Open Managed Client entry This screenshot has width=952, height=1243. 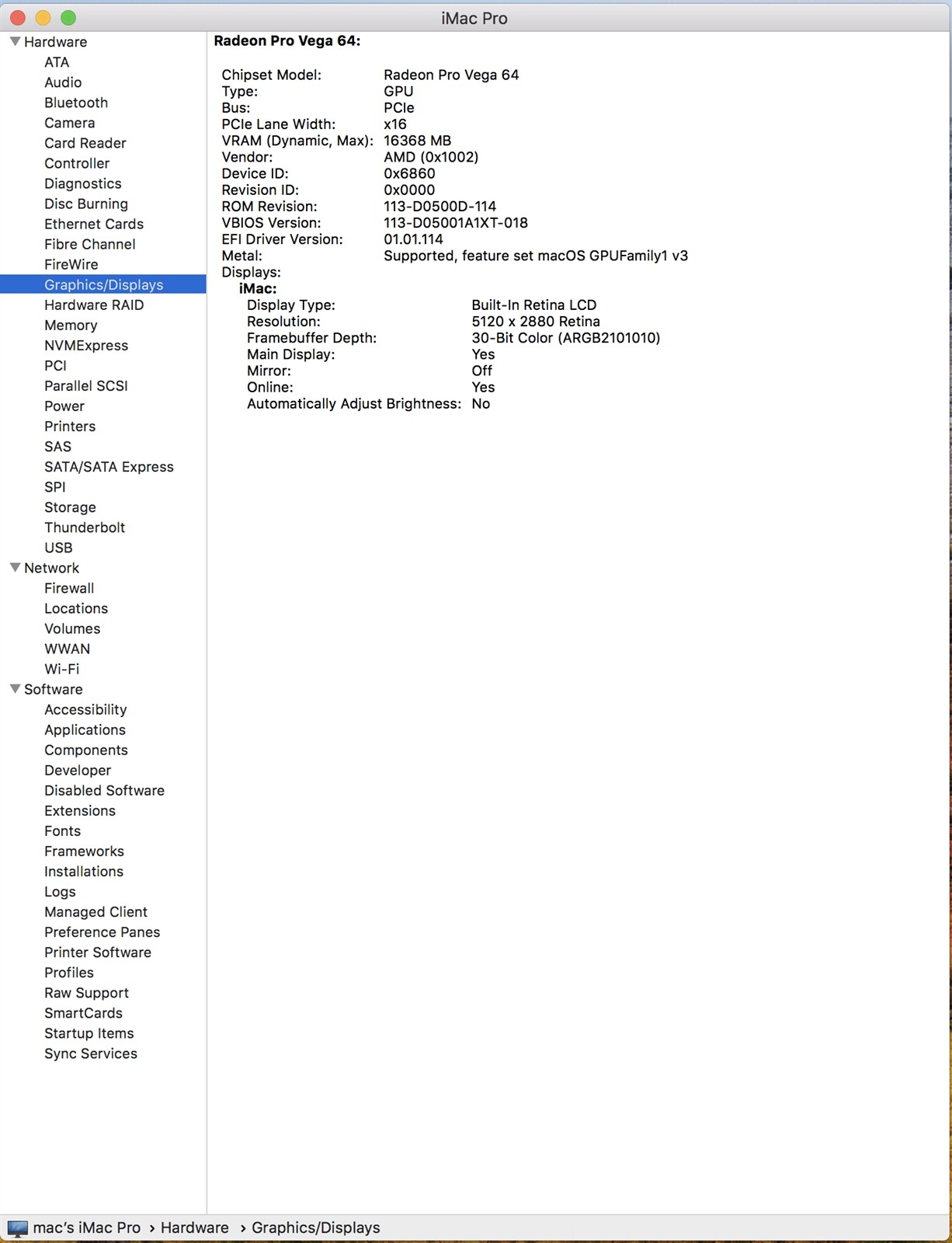[96, 911]
